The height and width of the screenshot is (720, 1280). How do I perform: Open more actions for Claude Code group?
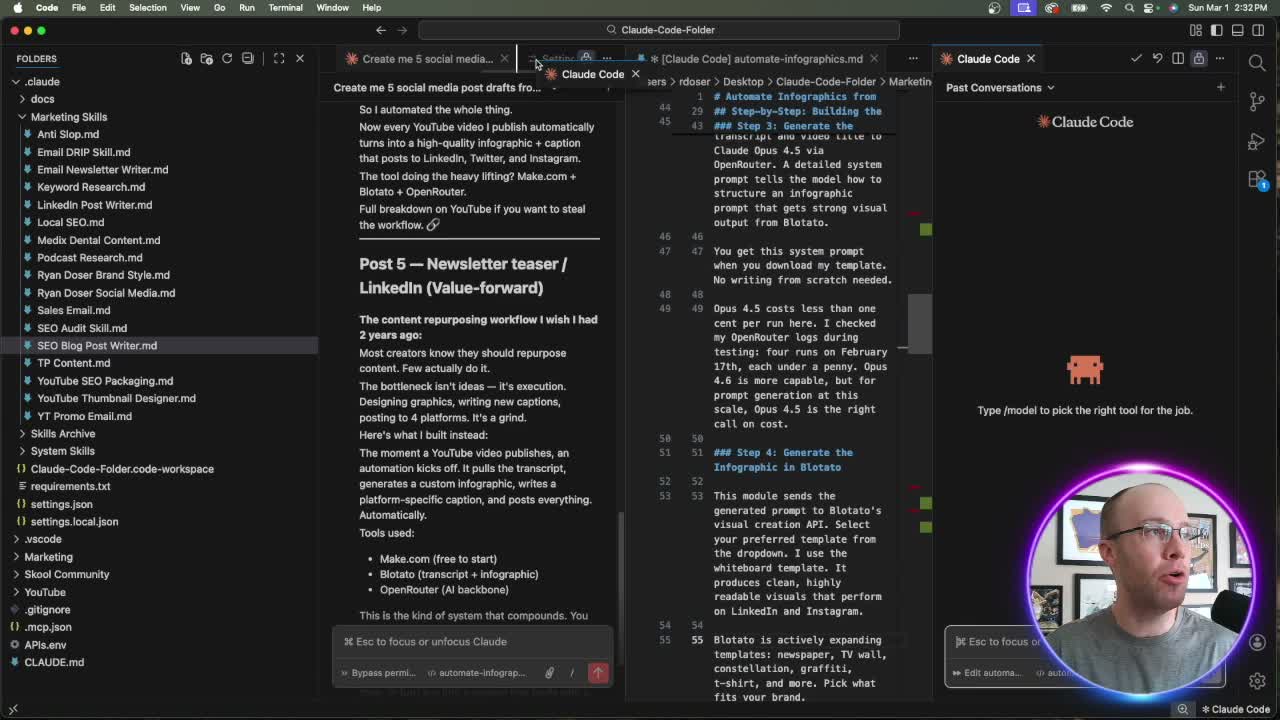tap(1220, 58)
